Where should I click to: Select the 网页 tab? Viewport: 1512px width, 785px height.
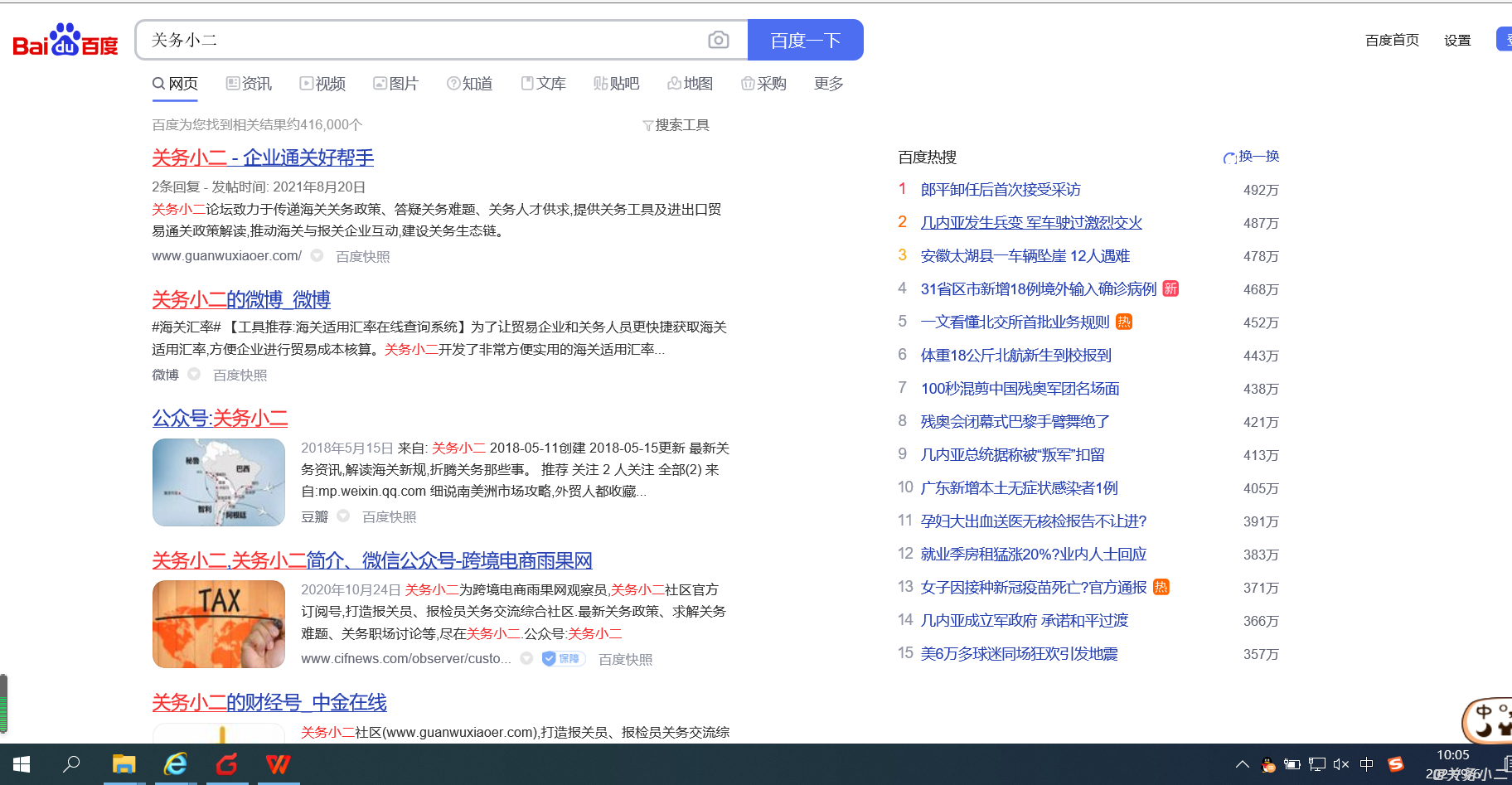(175, 84)
